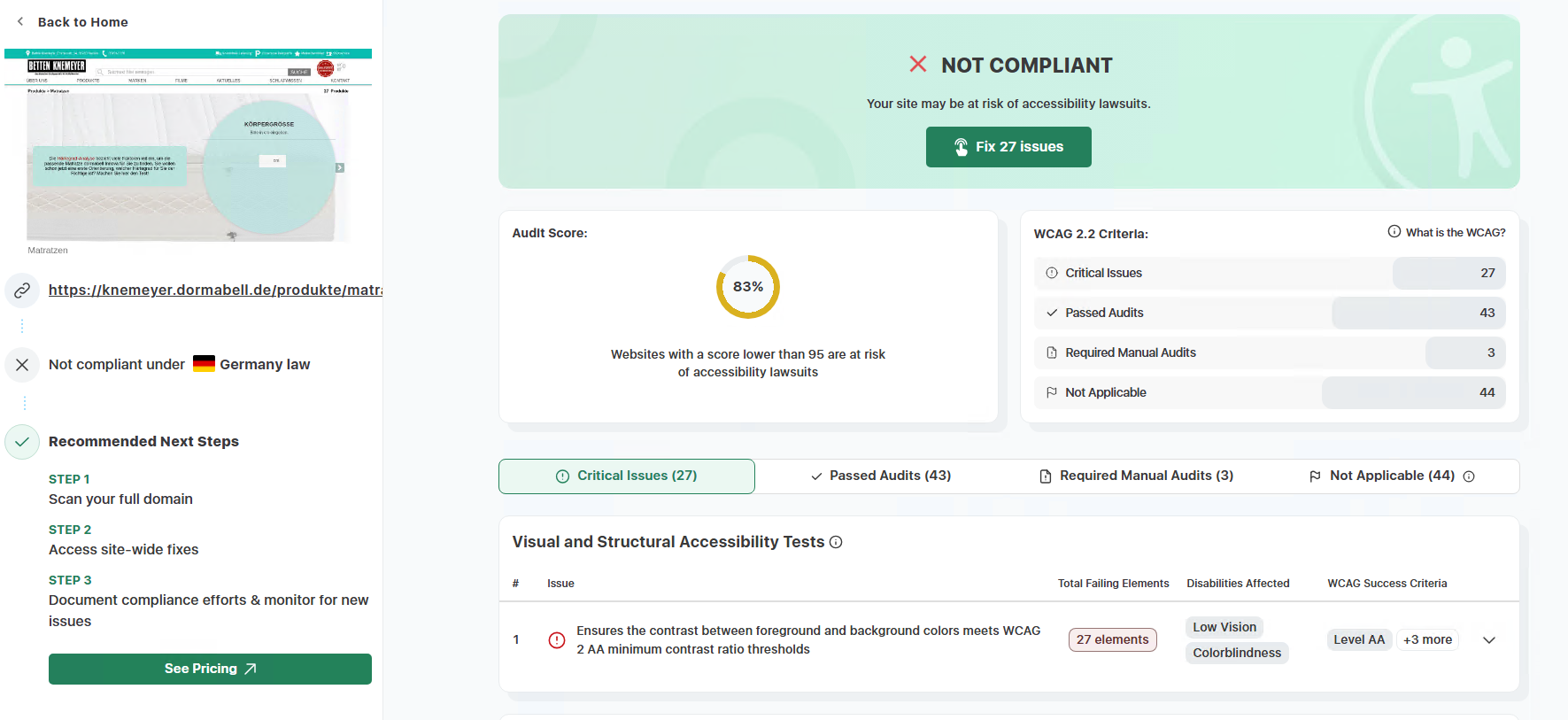This screenshot has height=720, width=1568.
Task: Click the 27 elements failing badge
Action: (x=1112, y=639)
